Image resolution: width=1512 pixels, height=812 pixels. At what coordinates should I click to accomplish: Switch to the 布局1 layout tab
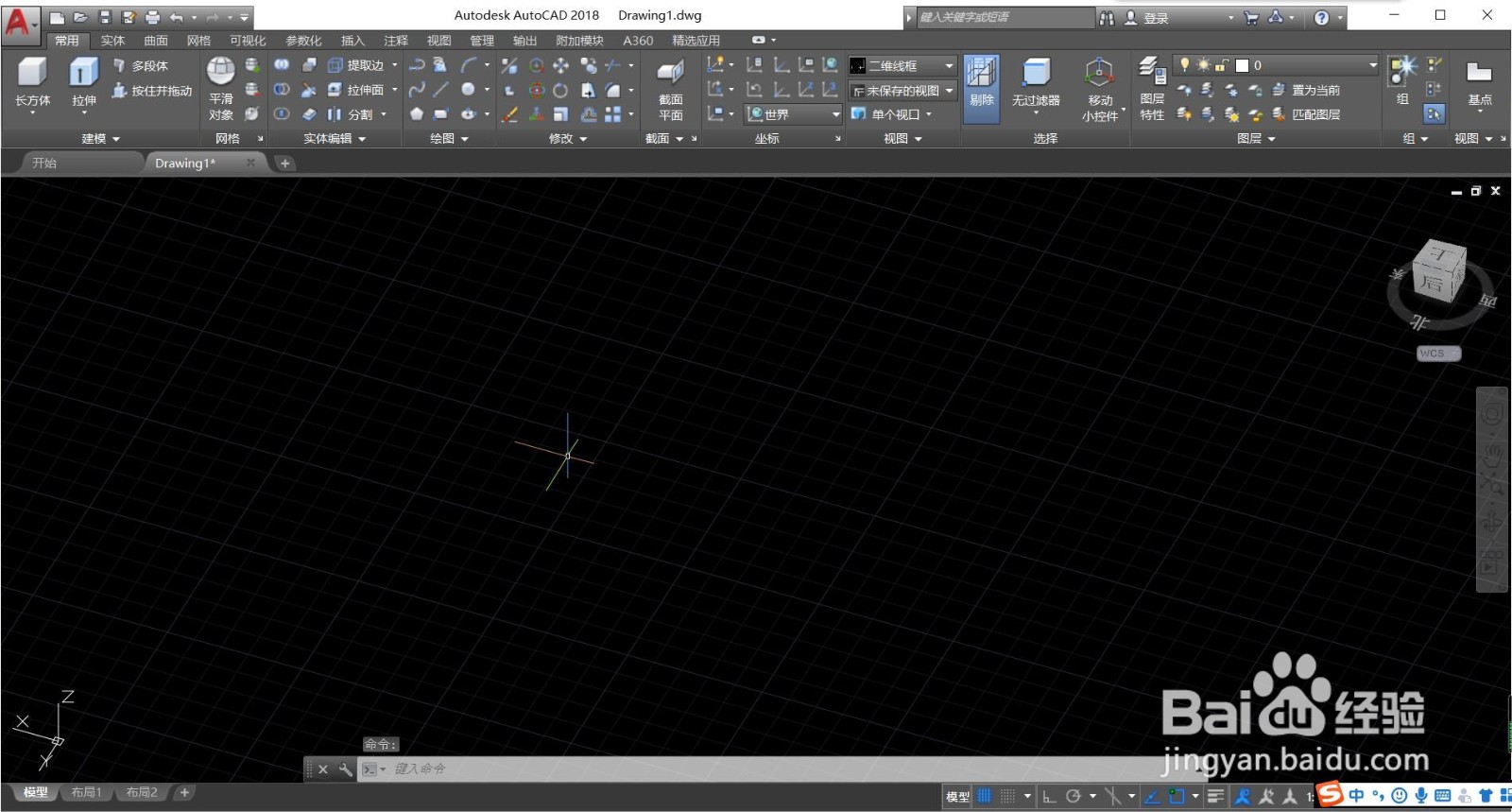click(x=86, y=792)
